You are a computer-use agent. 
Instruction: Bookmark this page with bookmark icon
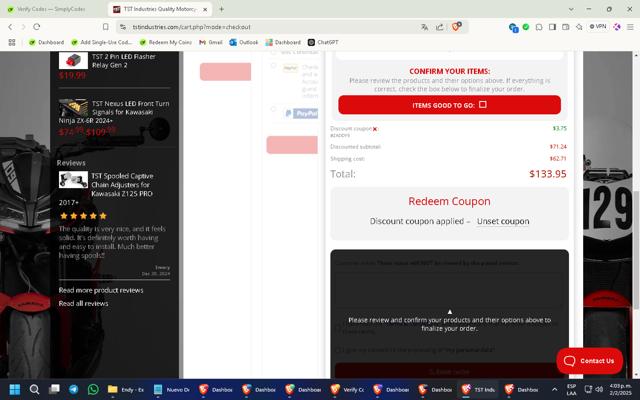click(106, 27)
